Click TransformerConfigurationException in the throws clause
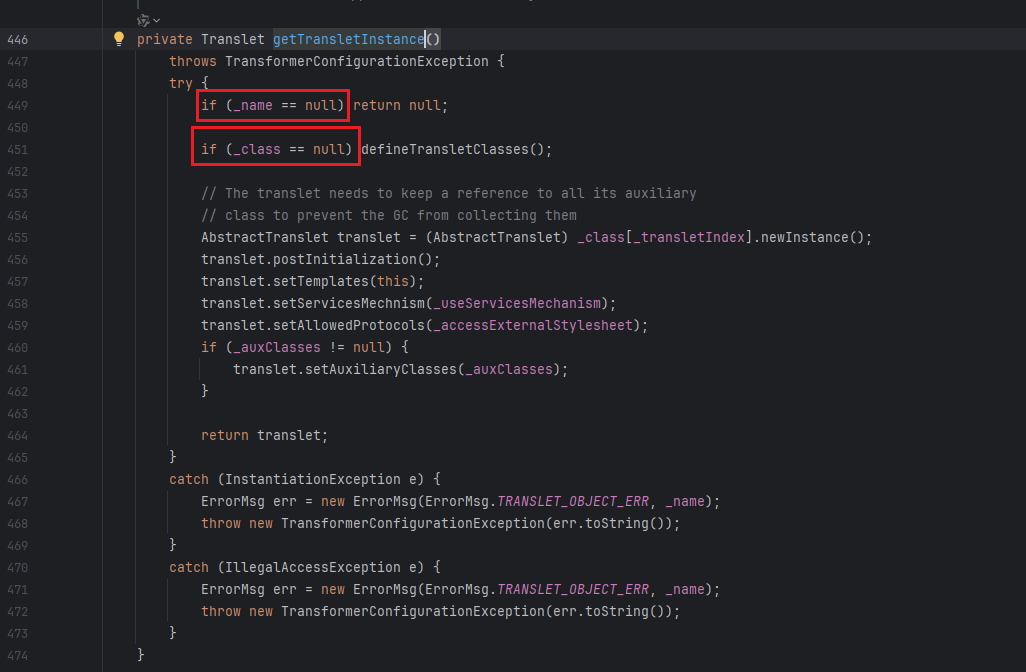The width and height of the screenshot is (1026, 672). (x=356, y=62)
